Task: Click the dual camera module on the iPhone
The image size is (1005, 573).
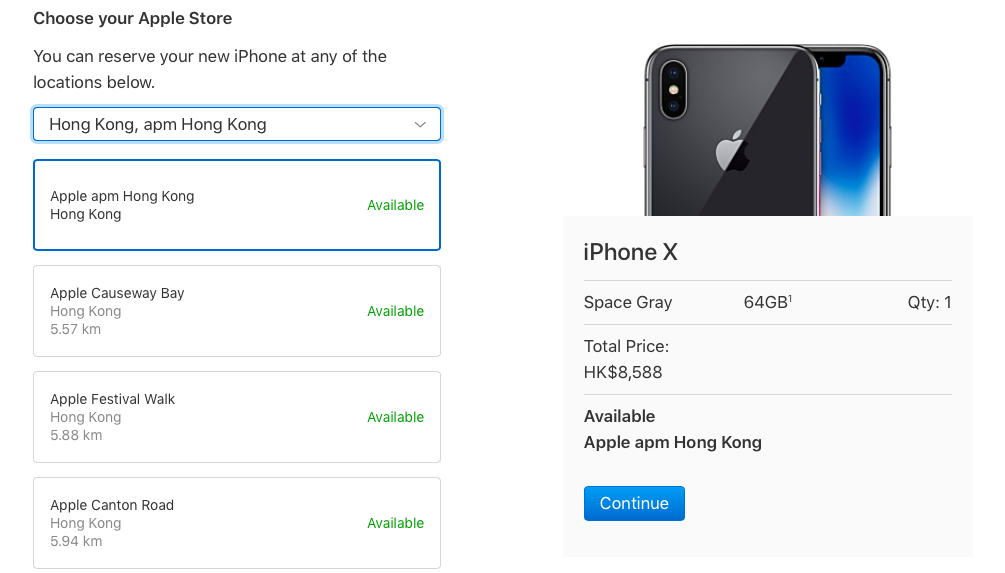Action: 672,89
